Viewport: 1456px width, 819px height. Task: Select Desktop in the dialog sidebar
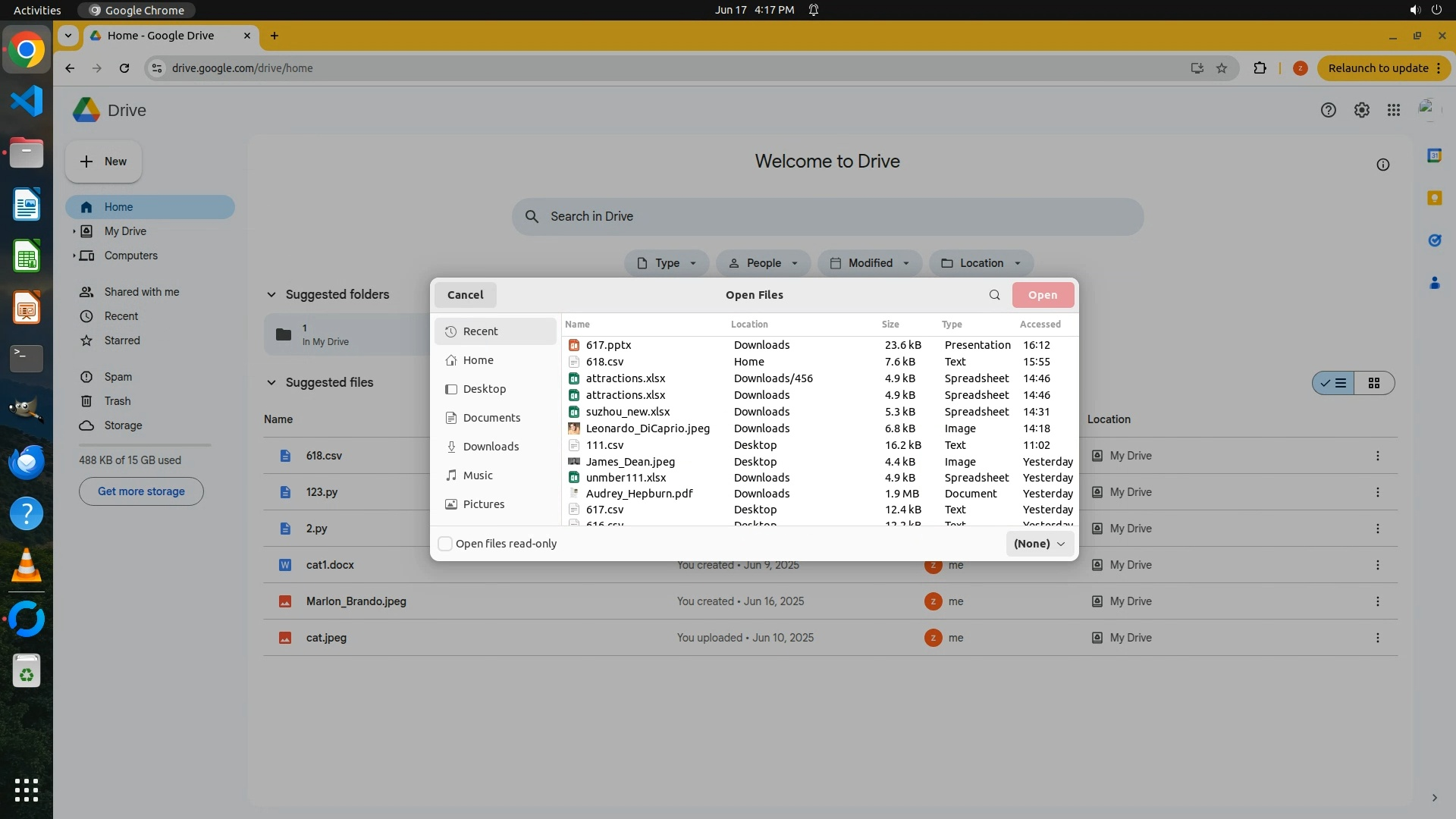coord(484,389)
